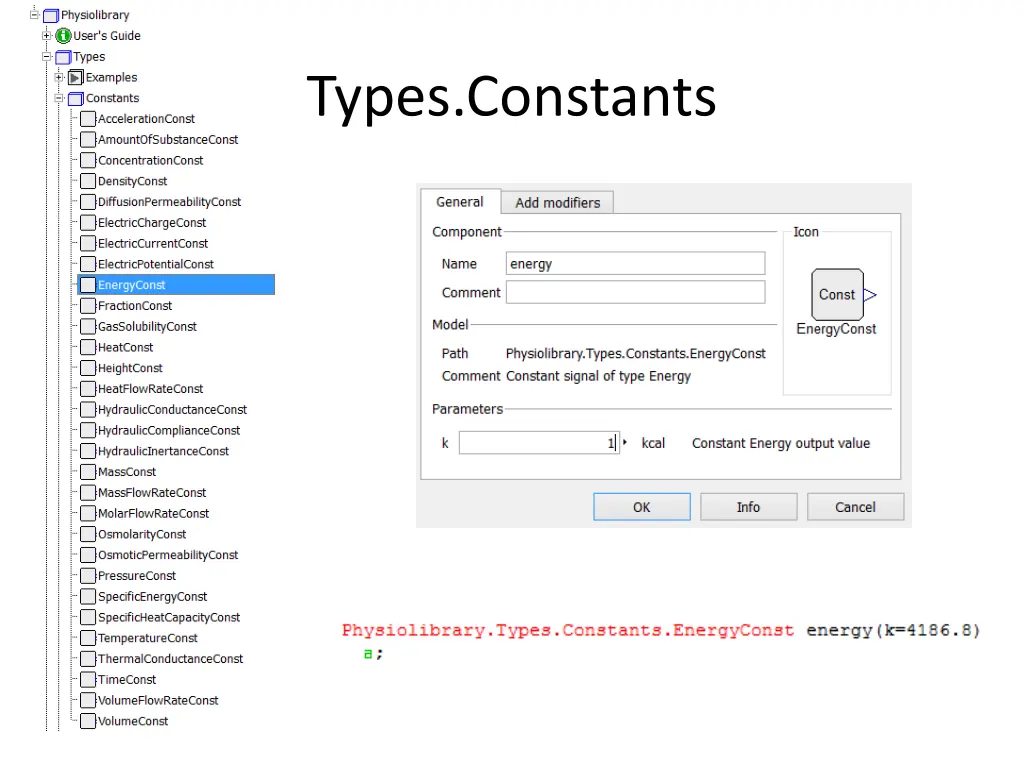Viewport: 1024px width, 768px height.
Task: Click the DensityConst block icon
Action: tap(88, 182)
